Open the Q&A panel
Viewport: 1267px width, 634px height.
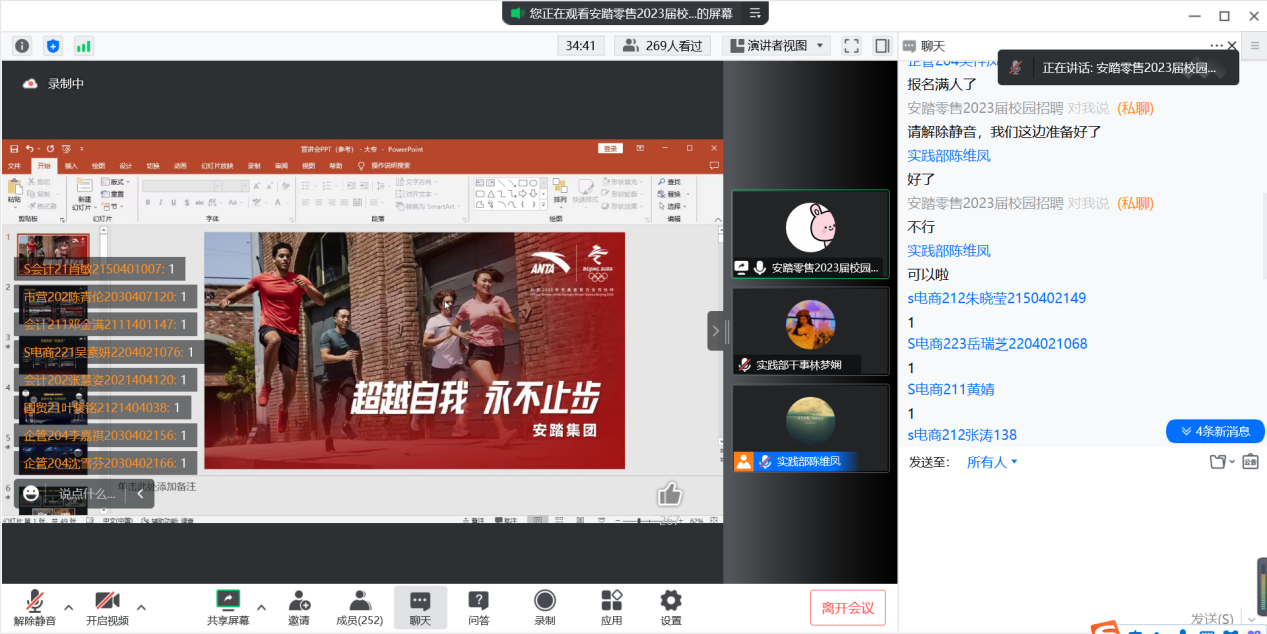tap(479, 606)
